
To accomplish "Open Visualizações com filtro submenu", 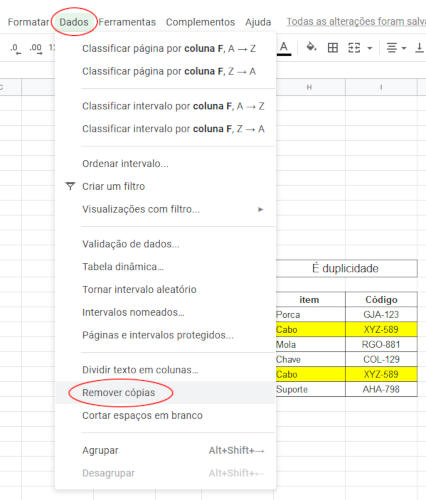I will click(x=166, y=209).
